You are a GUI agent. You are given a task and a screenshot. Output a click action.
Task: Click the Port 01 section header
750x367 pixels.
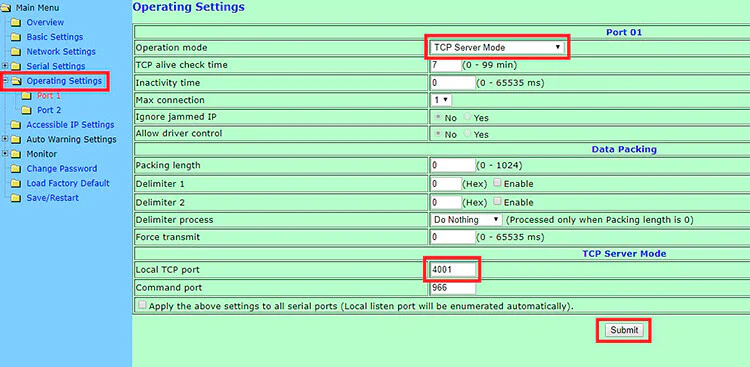[x=624, y=33]
